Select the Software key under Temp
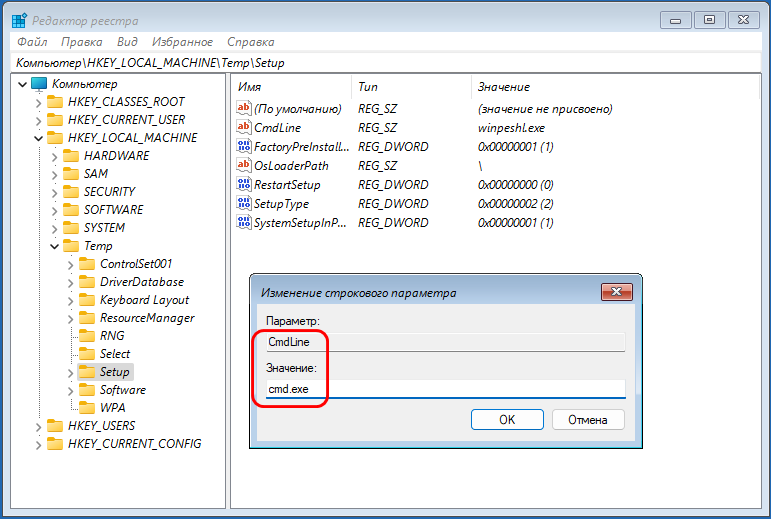 click(x=123, y=390)
